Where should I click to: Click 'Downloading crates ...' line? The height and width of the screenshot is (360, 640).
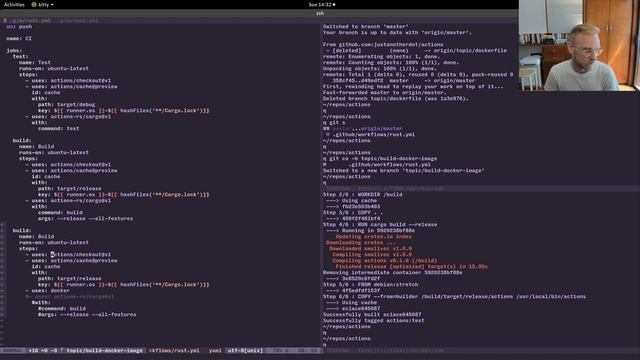coord(361,242)
